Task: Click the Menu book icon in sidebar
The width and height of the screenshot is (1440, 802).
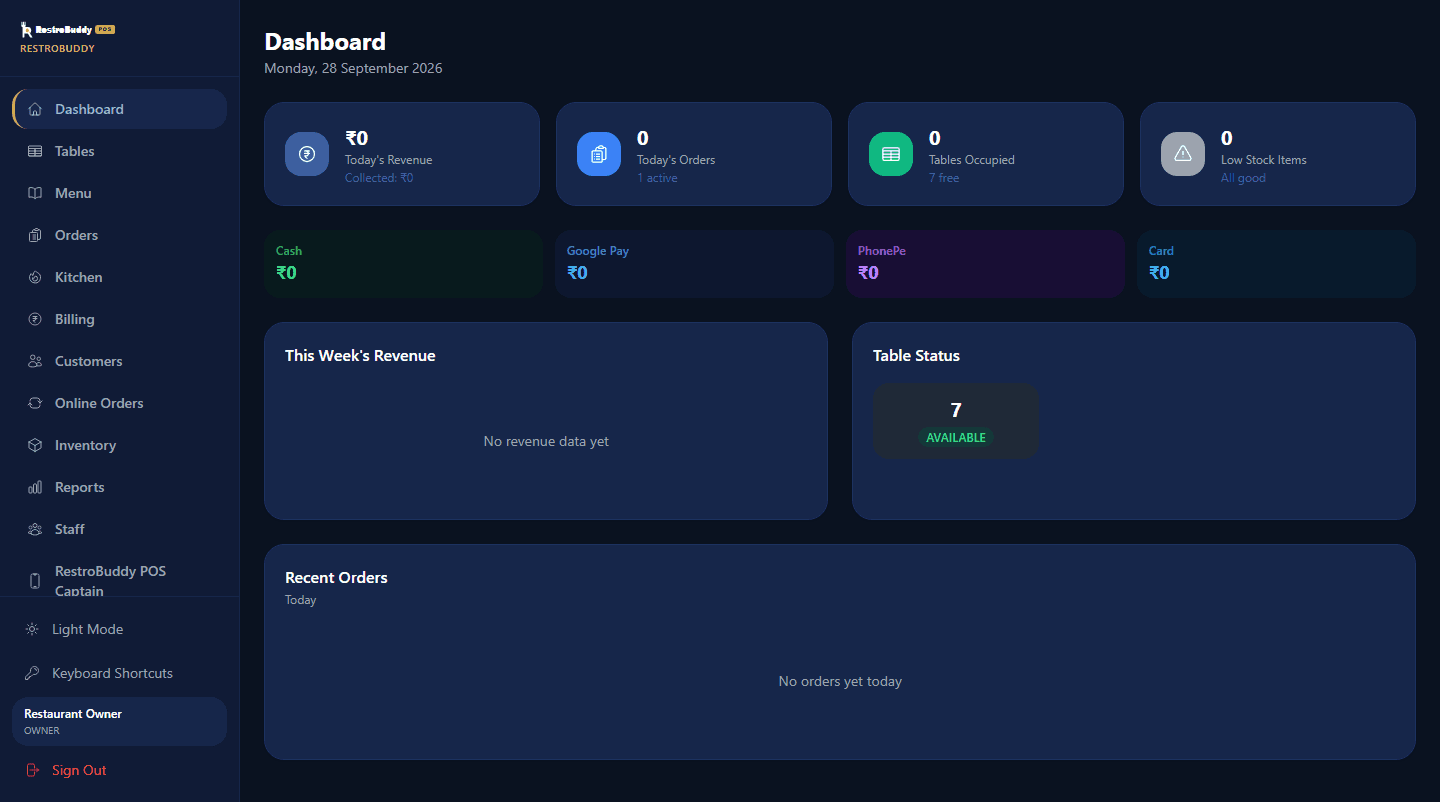Action: 35,193
